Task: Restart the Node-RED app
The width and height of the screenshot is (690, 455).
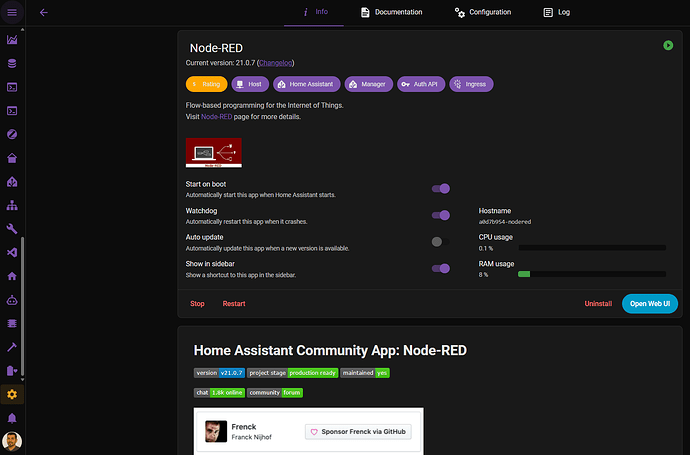Action: click(x=234, y=304)
